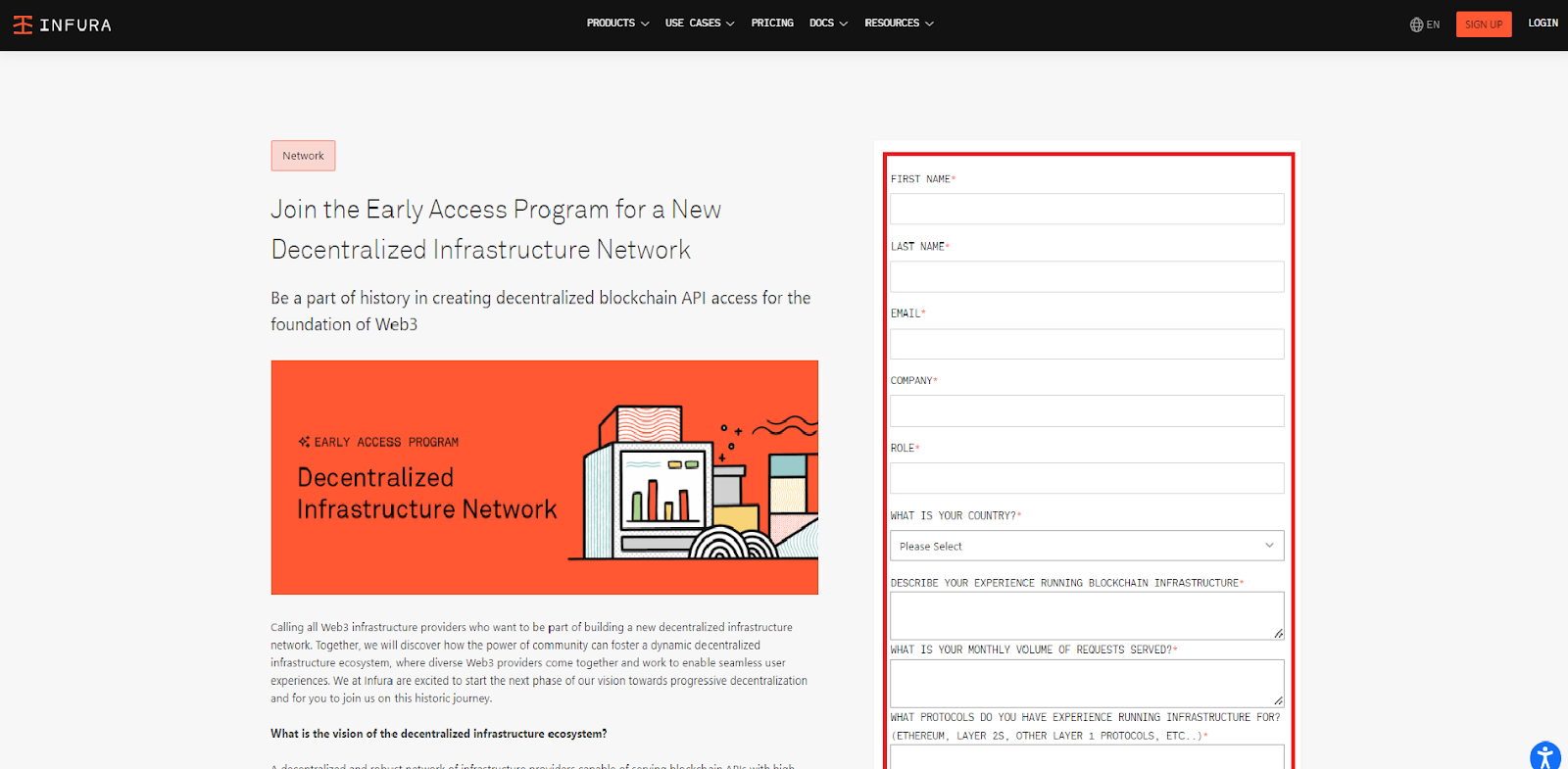Open the country Please Select dropdown
The image size is (1568, 769).
(1087, 546)
